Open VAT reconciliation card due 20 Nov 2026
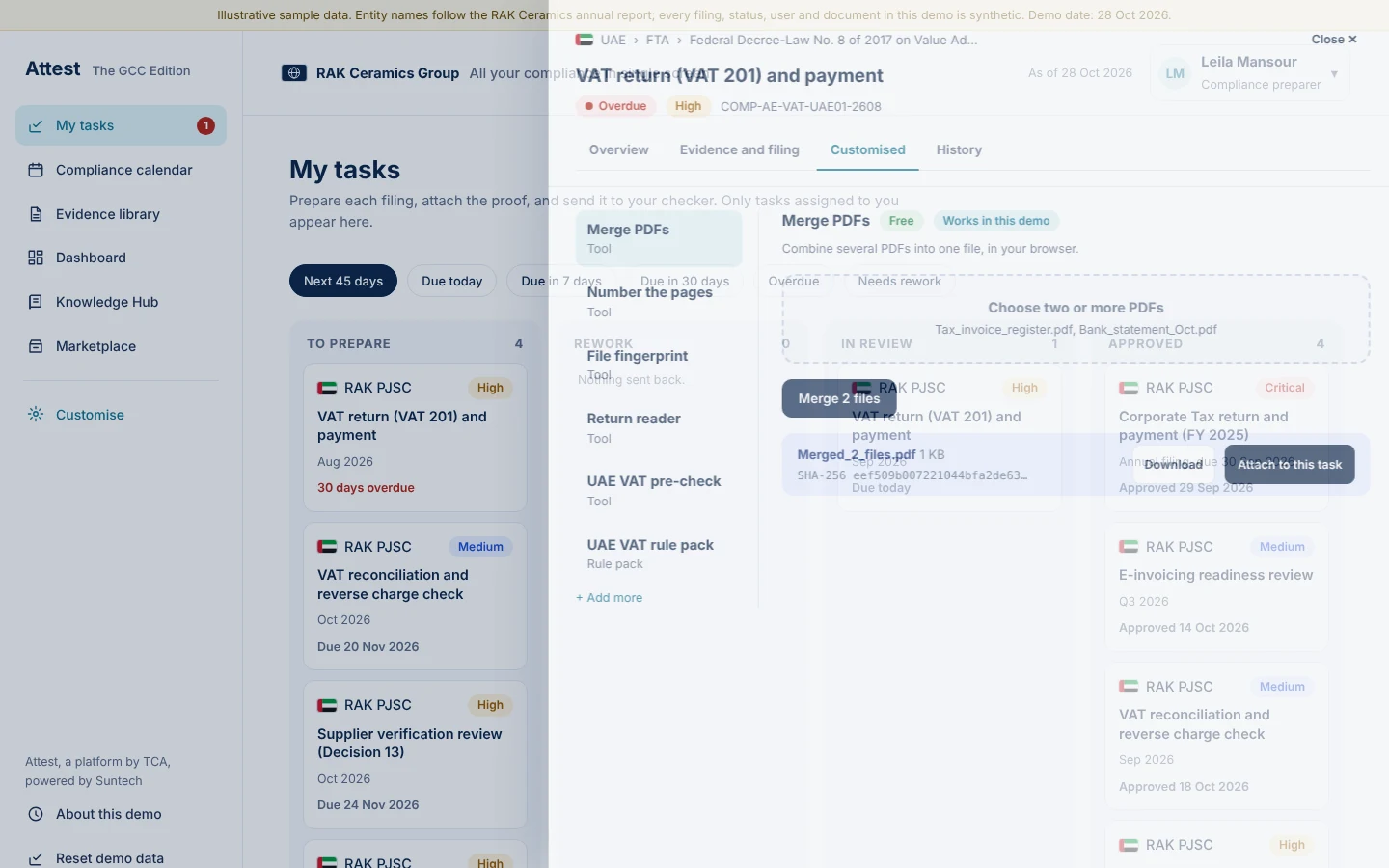Viewport: 1389px width, 868px height. 415,596
